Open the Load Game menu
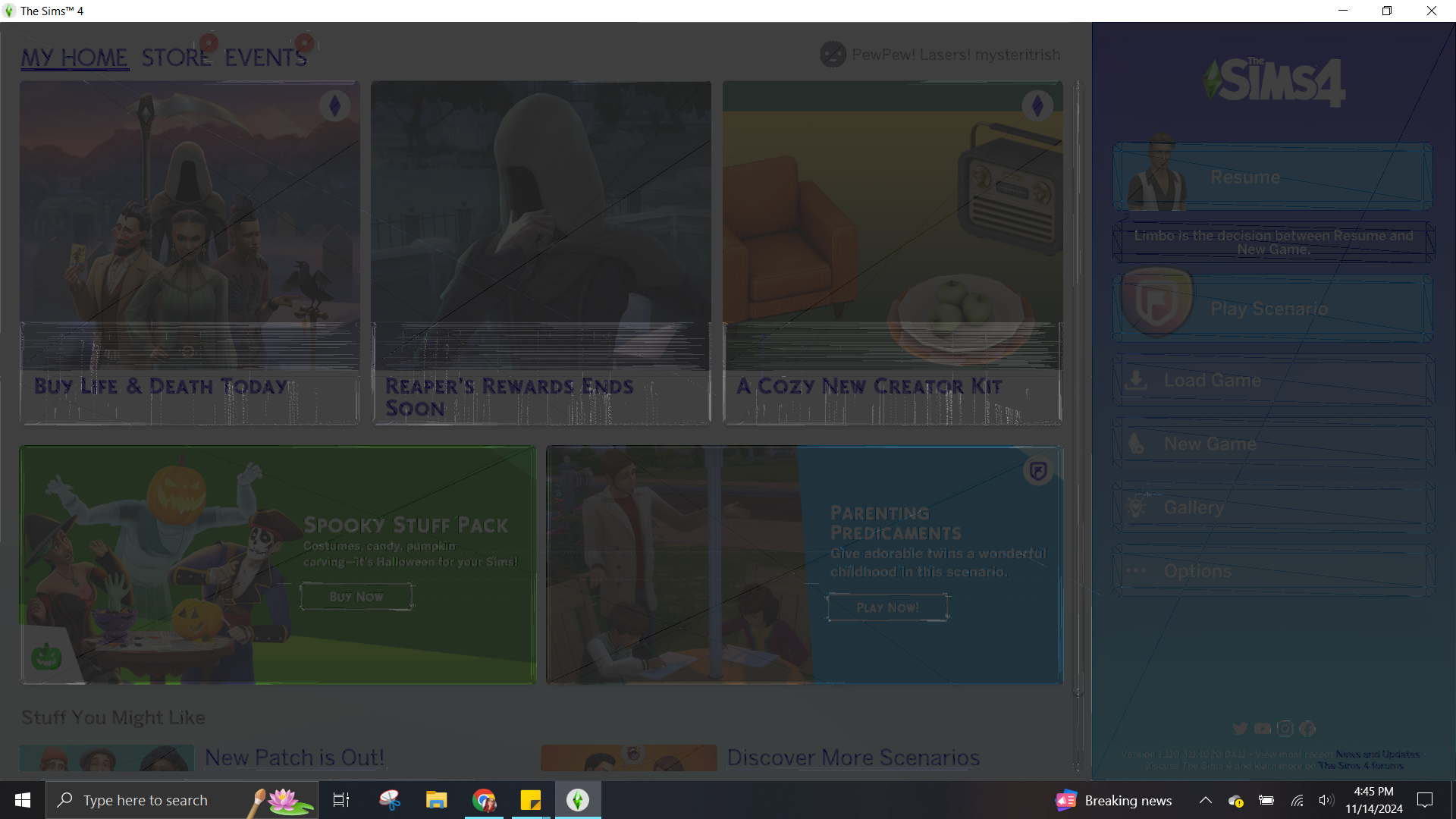1456x819 pixels. coord(1273,380)
